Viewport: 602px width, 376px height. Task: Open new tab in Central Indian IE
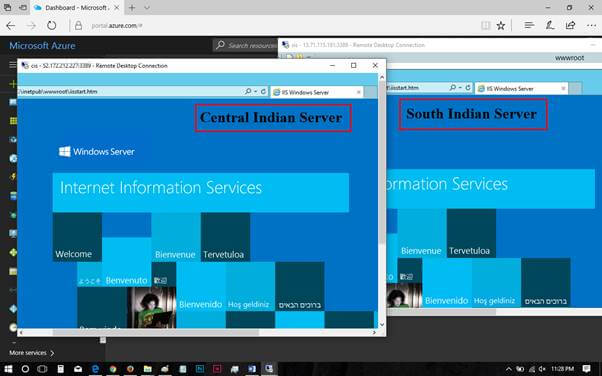point(370,92)
